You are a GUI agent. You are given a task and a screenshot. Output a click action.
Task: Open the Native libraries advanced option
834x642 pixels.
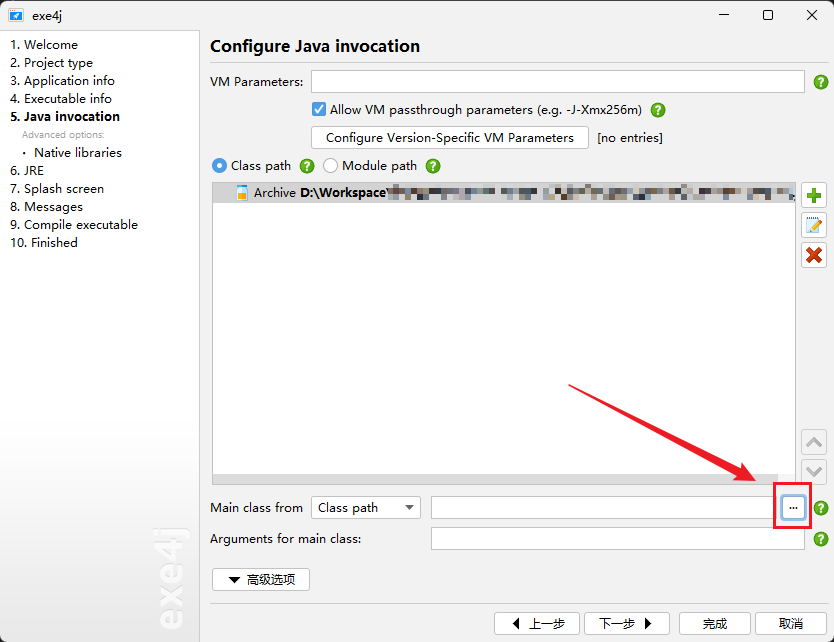pyautogui.click(x=78, y=153)
